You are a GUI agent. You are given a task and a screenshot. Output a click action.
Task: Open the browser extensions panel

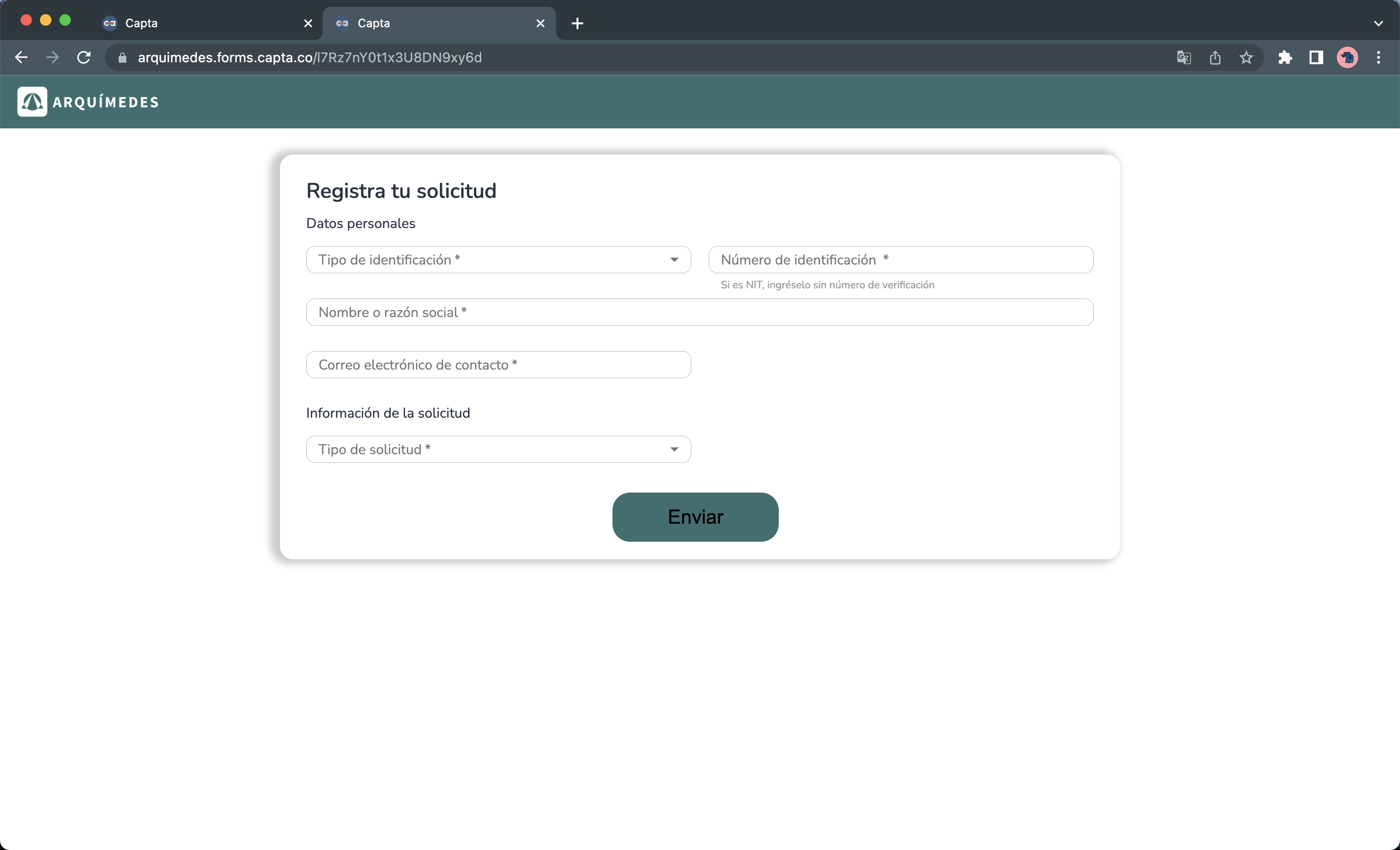1285,57
